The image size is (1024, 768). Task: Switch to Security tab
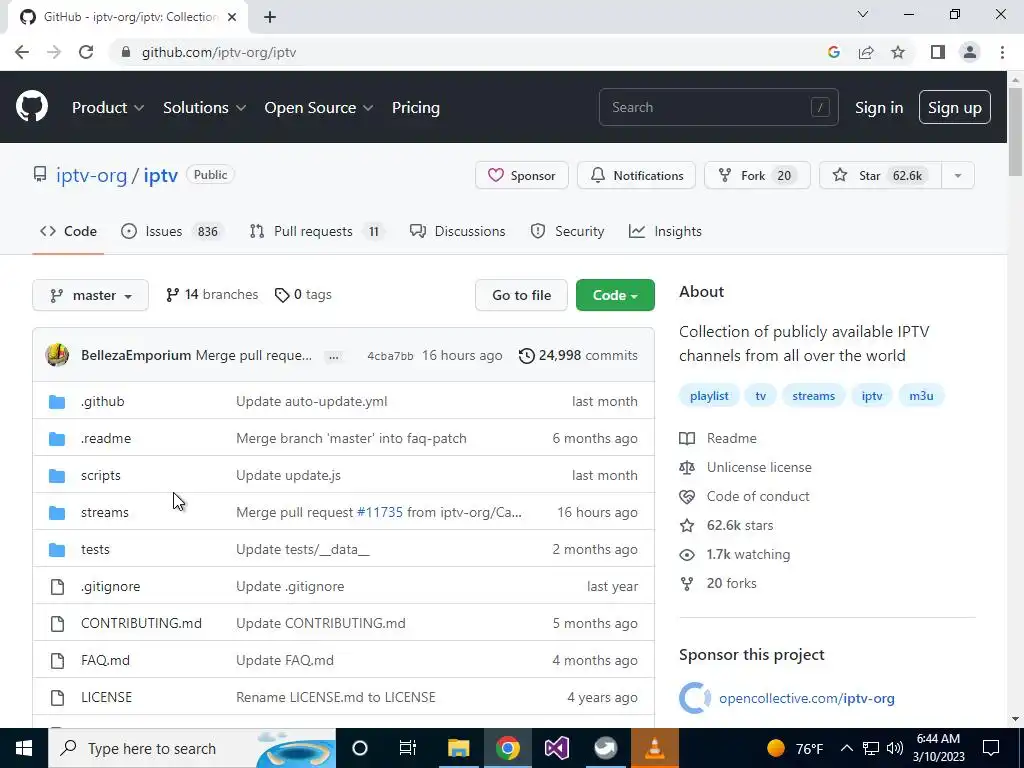pos(567,231)
